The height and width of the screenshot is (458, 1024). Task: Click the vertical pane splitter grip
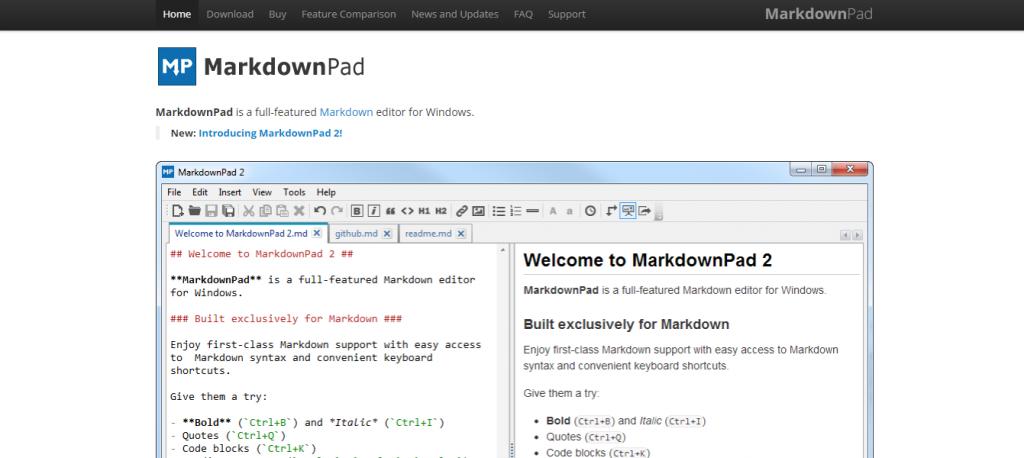pos(511,450)
